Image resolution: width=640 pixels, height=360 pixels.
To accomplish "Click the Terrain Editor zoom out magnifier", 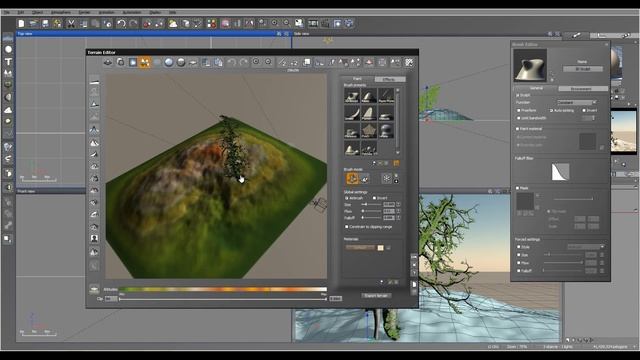I will [268, 62].
